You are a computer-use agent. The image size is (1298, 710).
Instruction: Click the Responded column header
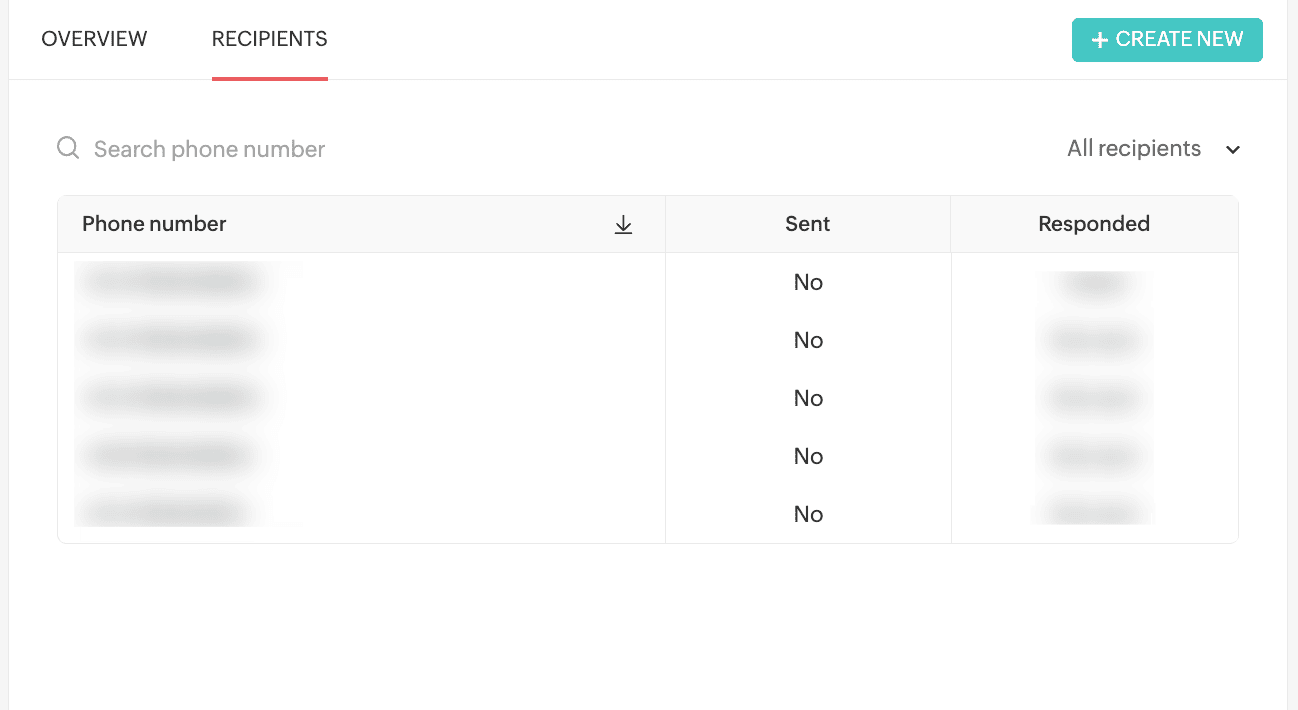pos(1094,224)
